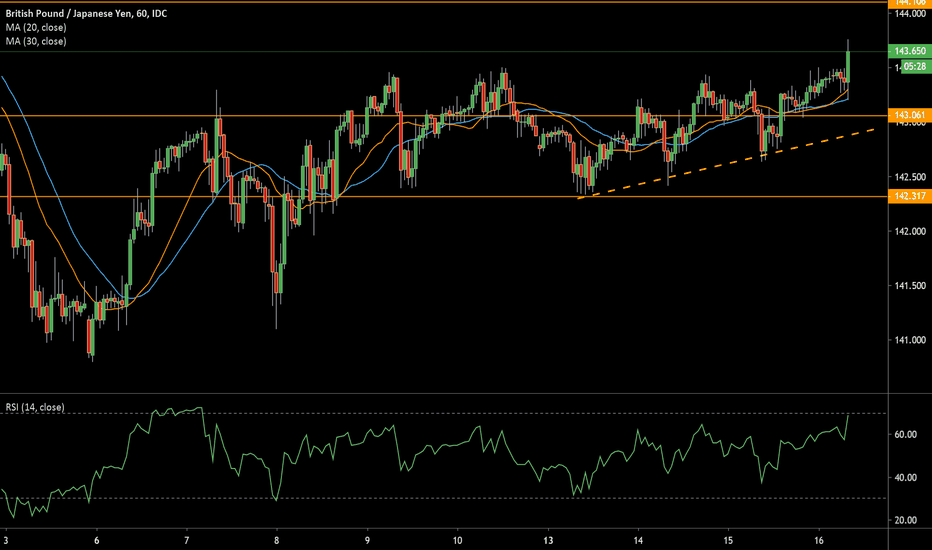Image resolution: width=932 pixels, height=550 pixels.
Task: Click the orange 142.317 price level label
Action: pos(909,196)
